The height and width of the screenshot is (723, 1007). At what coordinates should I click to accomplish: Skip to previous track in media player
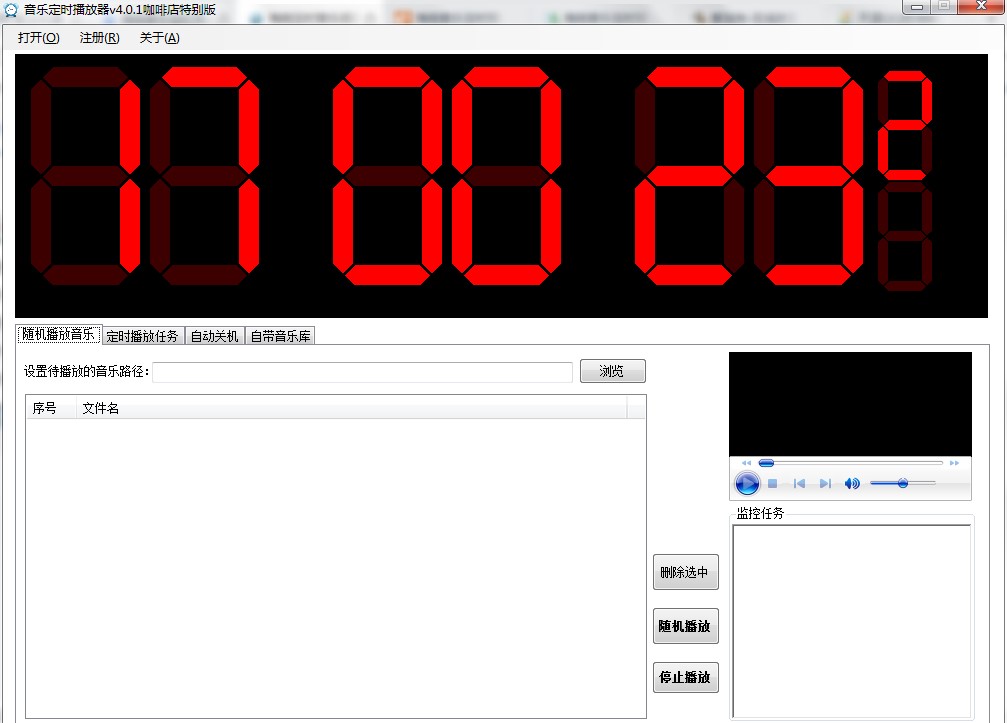tap(800, 483)
